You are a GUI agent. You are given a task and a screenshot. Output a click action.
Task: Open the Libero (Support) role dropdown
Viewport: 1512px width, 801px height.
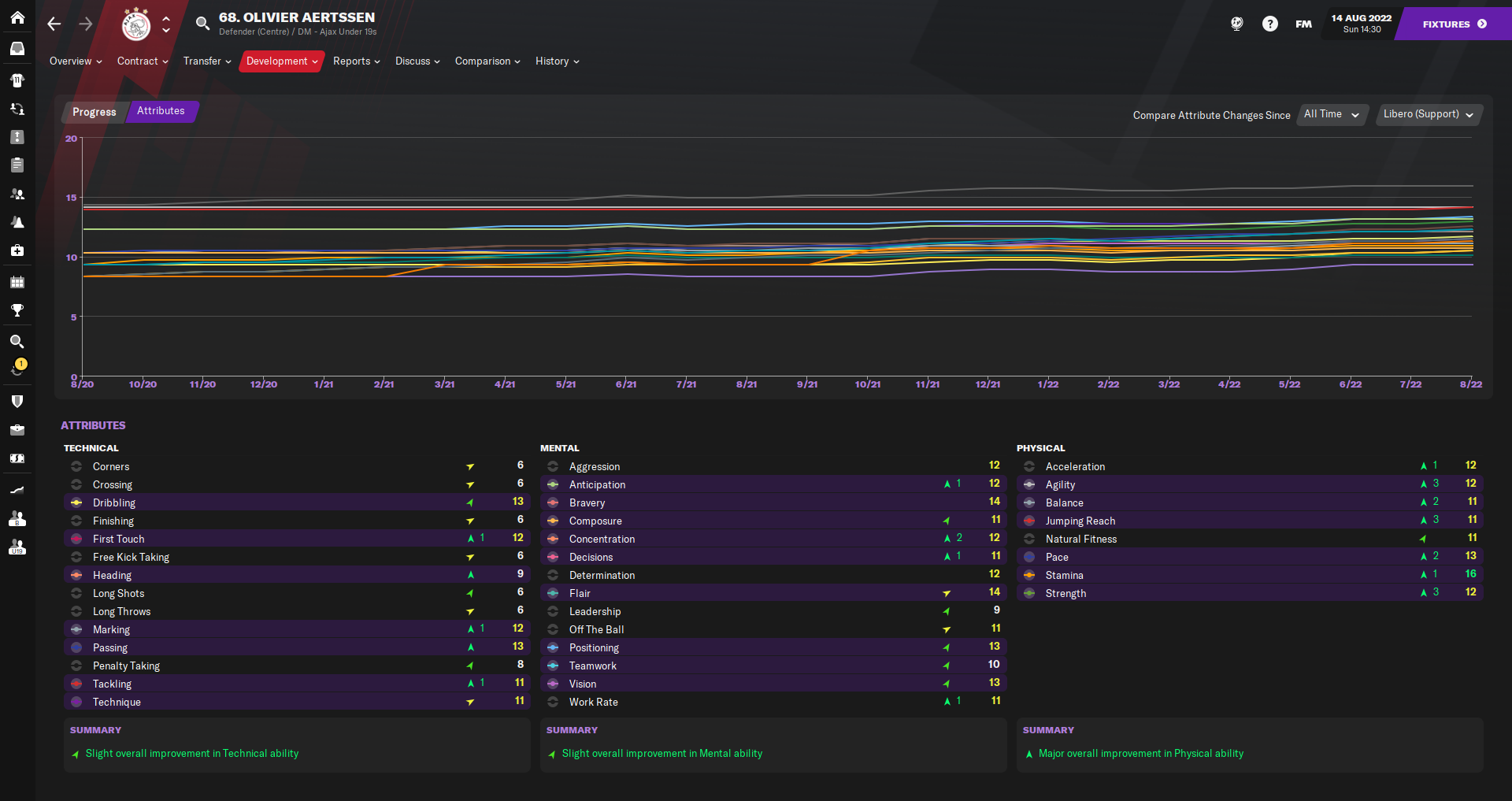pyautogui.click(x=1429, y=114)
